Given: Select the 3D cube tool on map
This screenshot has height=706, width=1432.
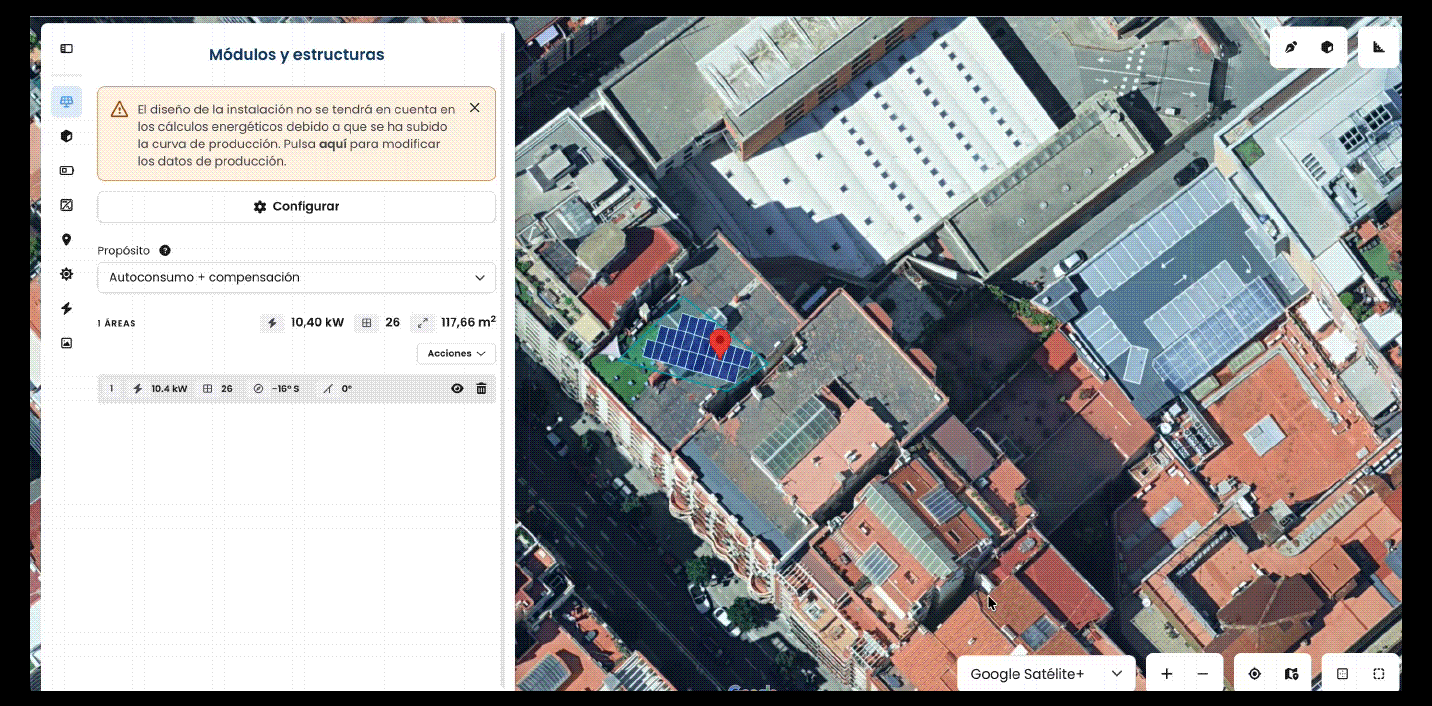Looking at the screenshot, I should point(1327,47).
